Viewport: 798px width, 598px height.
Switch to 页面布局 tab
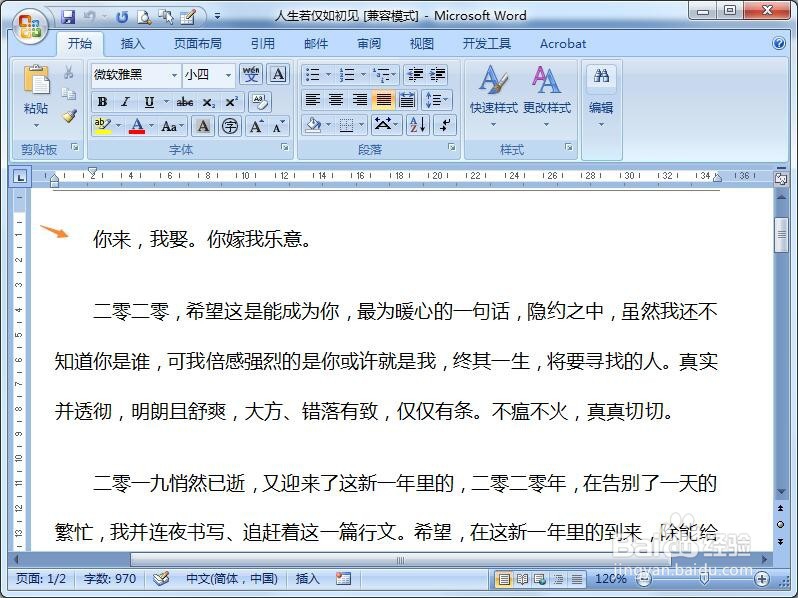197,44
